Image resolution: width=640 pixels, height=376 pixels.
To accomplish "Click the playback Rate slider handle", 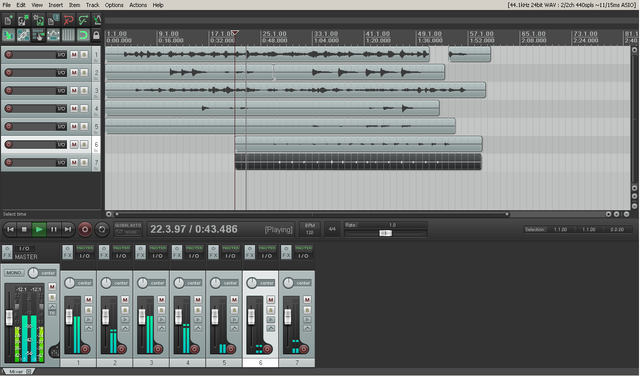I will 385,233.
